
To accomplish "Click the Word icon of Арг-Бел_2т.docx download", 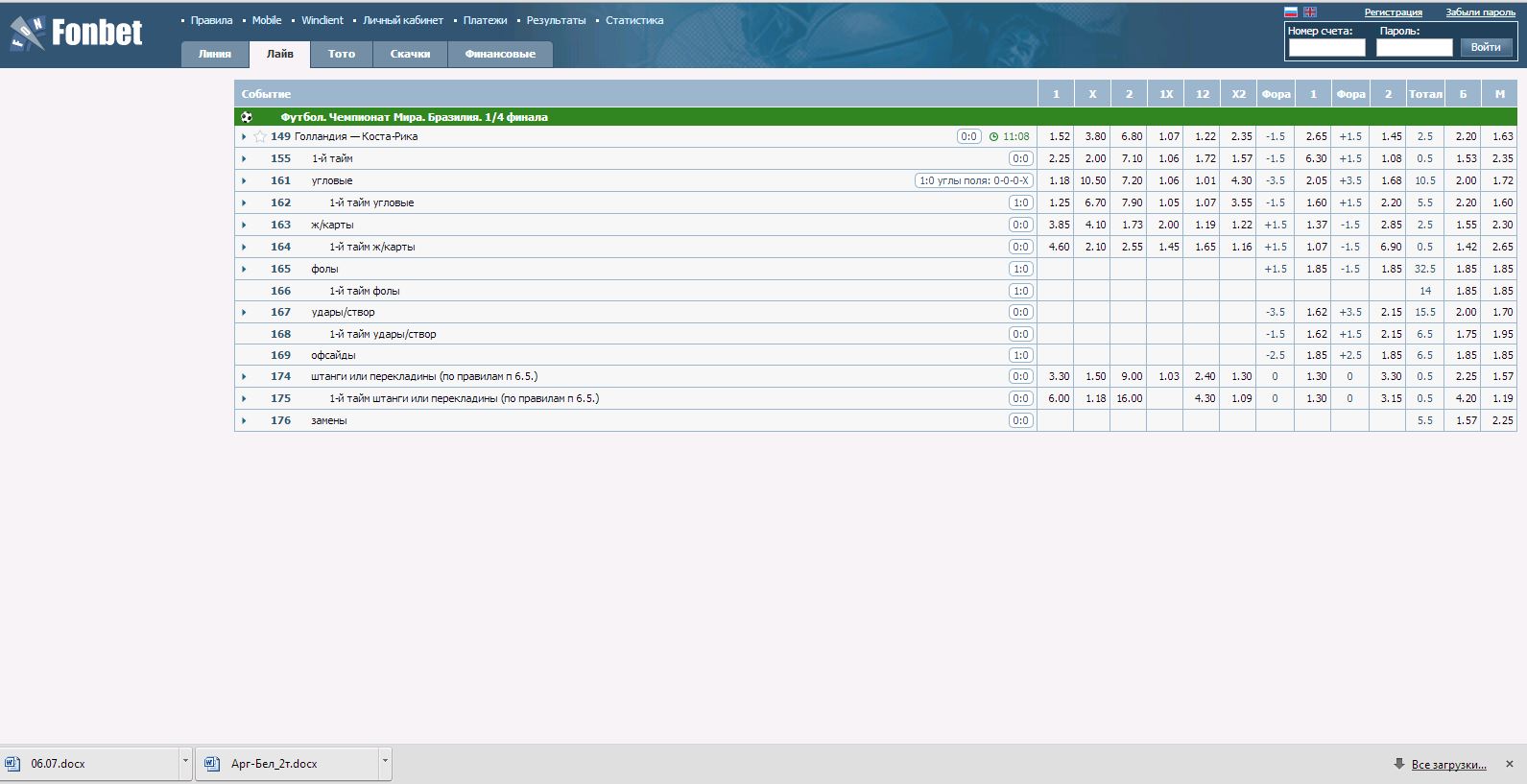I will (x=212, y=764).
